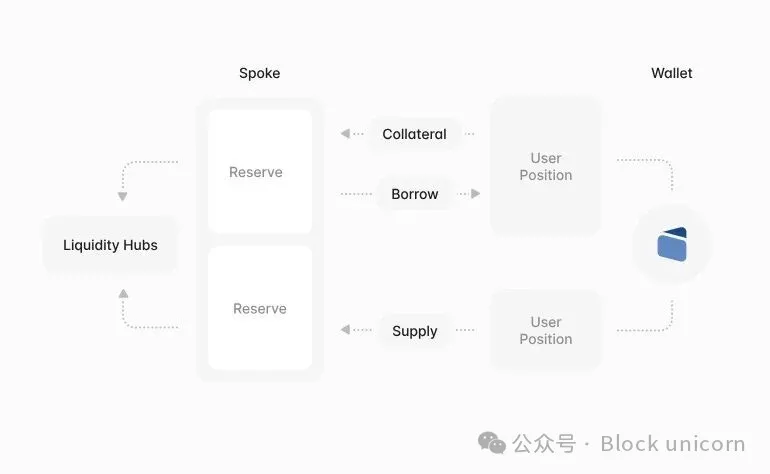
Task: Click the left arrowhead beside Supply
Action: (x=345, y=330)
